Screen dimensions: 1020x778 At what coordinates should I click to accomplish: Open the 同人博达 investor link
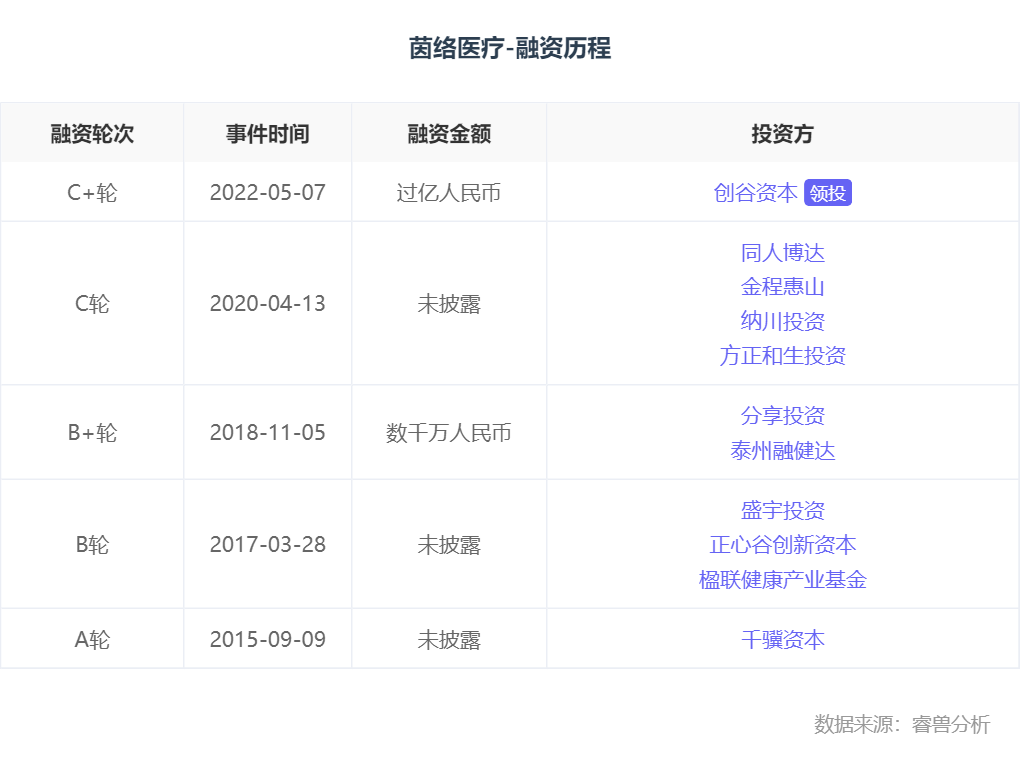coord(783,253)
